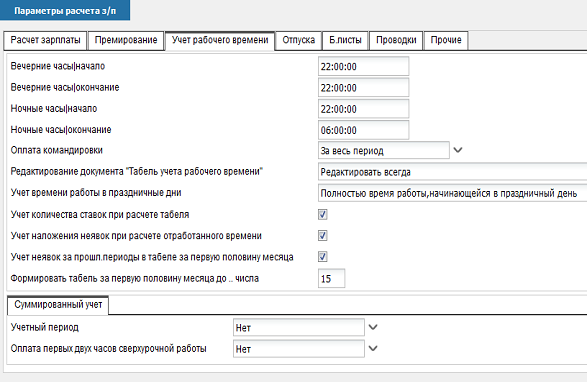The width and height of the screenshot is (587, 383).
Task: Click the Оплата командировки label
Action: 57,151
